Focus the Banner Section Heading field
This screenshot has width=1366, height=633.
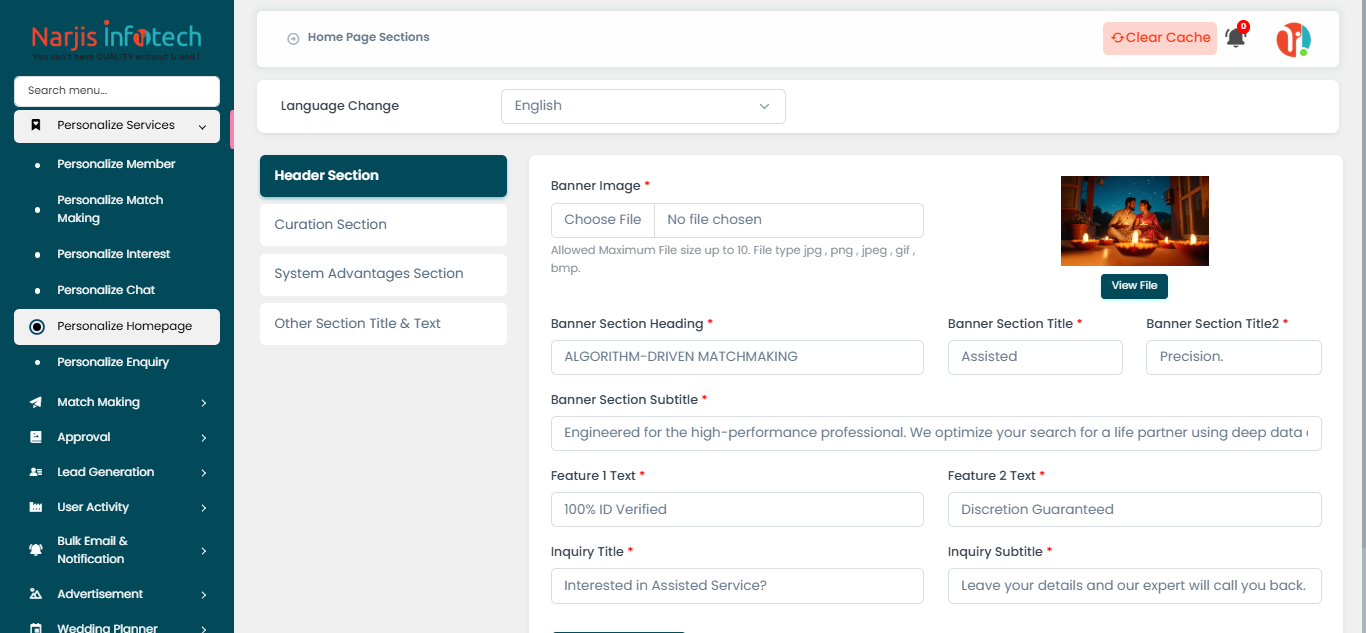[737, 357]
